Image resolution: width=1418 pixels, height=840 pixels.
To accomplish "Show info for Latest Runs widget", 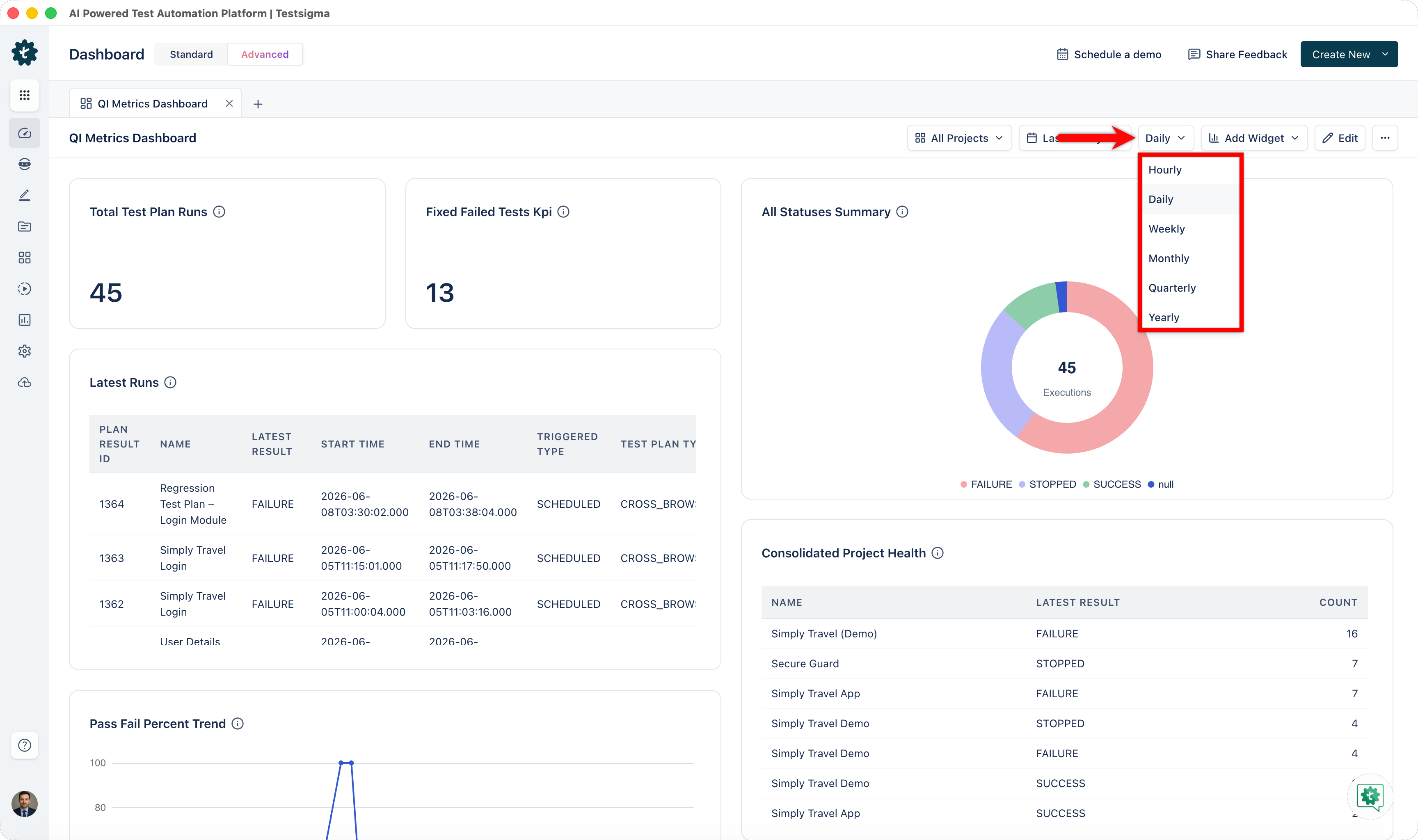I will [x=170, y=383].
